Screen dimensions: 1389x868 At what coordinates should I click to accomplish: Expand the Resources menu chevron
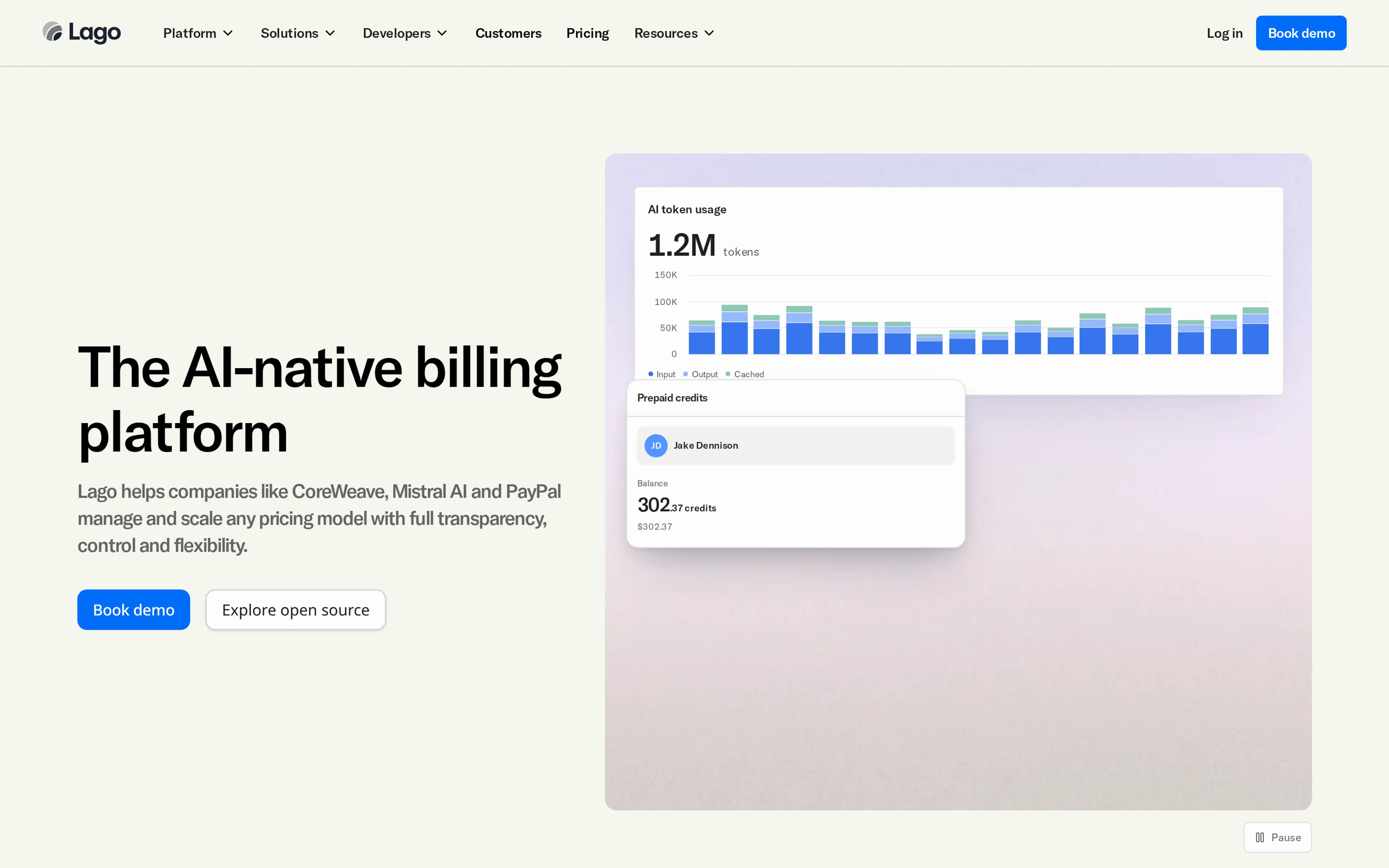point(709,33)
